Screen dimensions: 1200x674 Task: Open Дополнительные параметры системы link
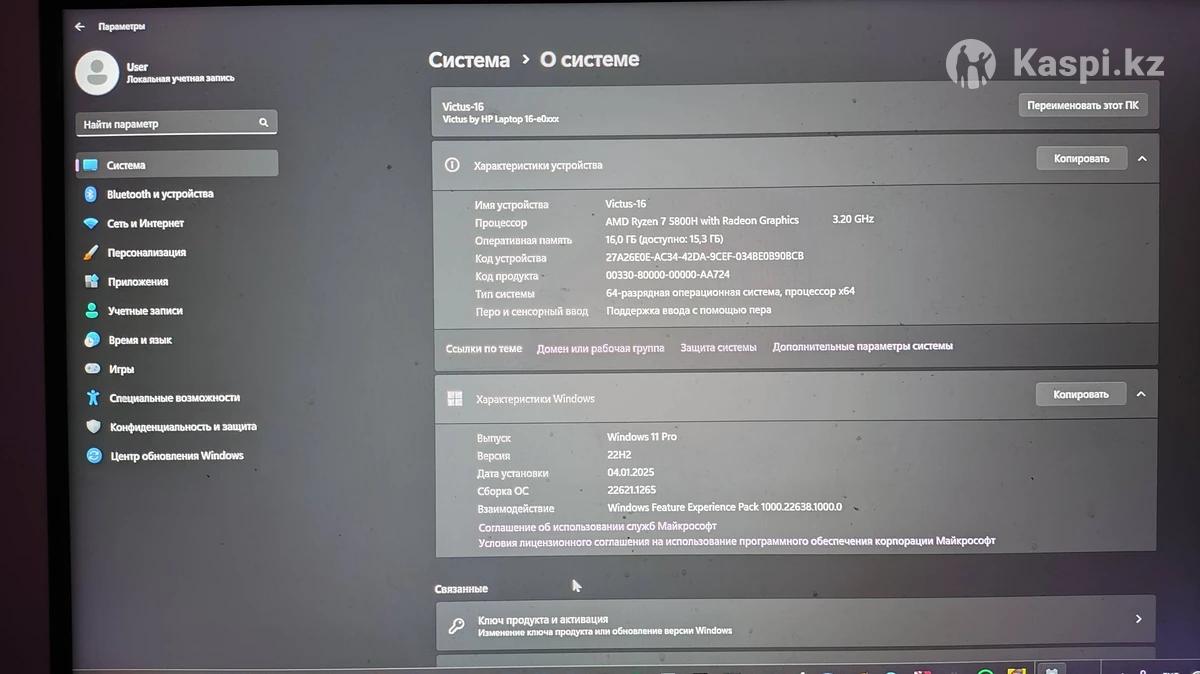coord(862,346)
